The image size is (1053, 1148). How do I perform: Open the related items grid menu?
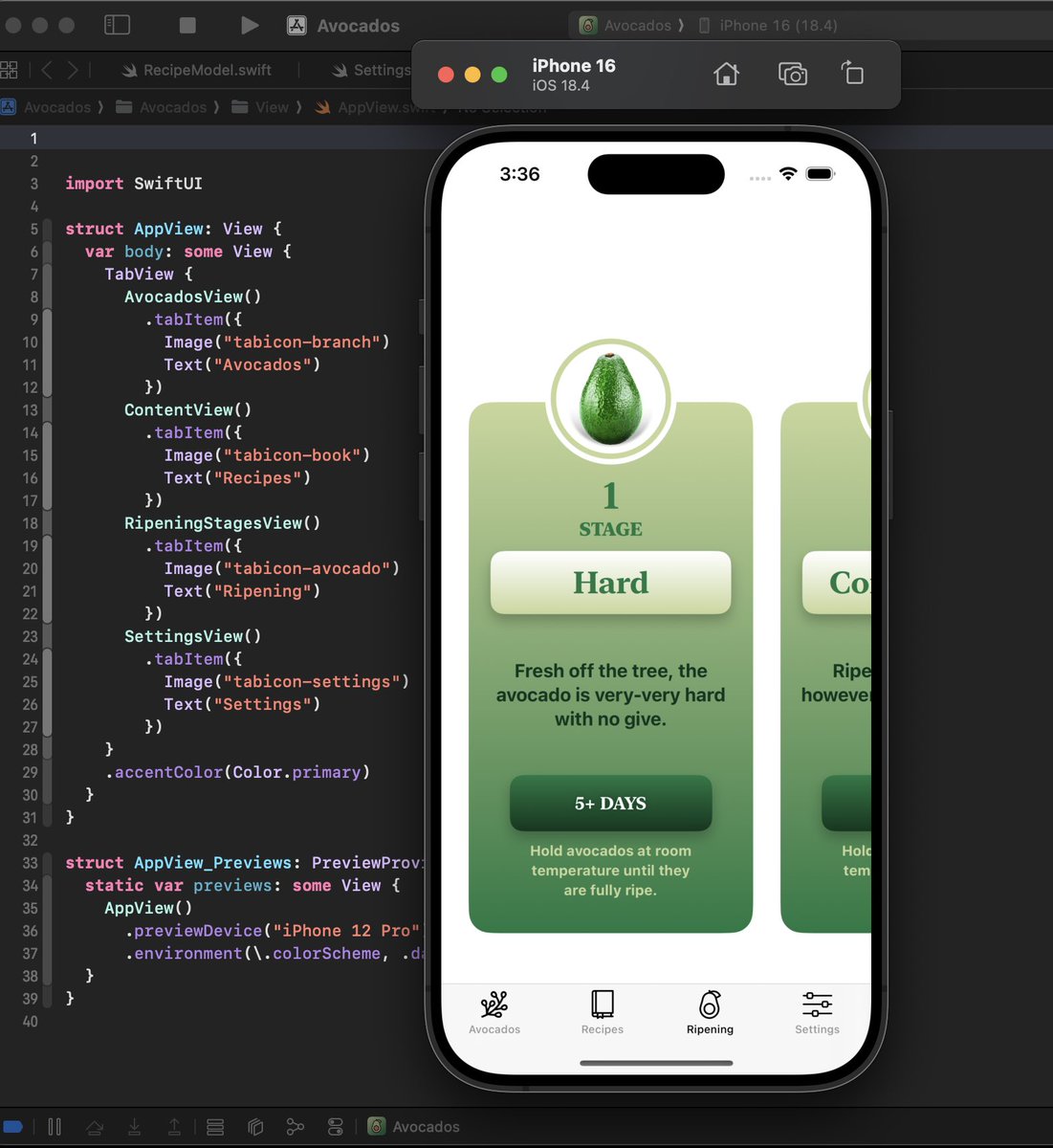[x=9, y=70]
